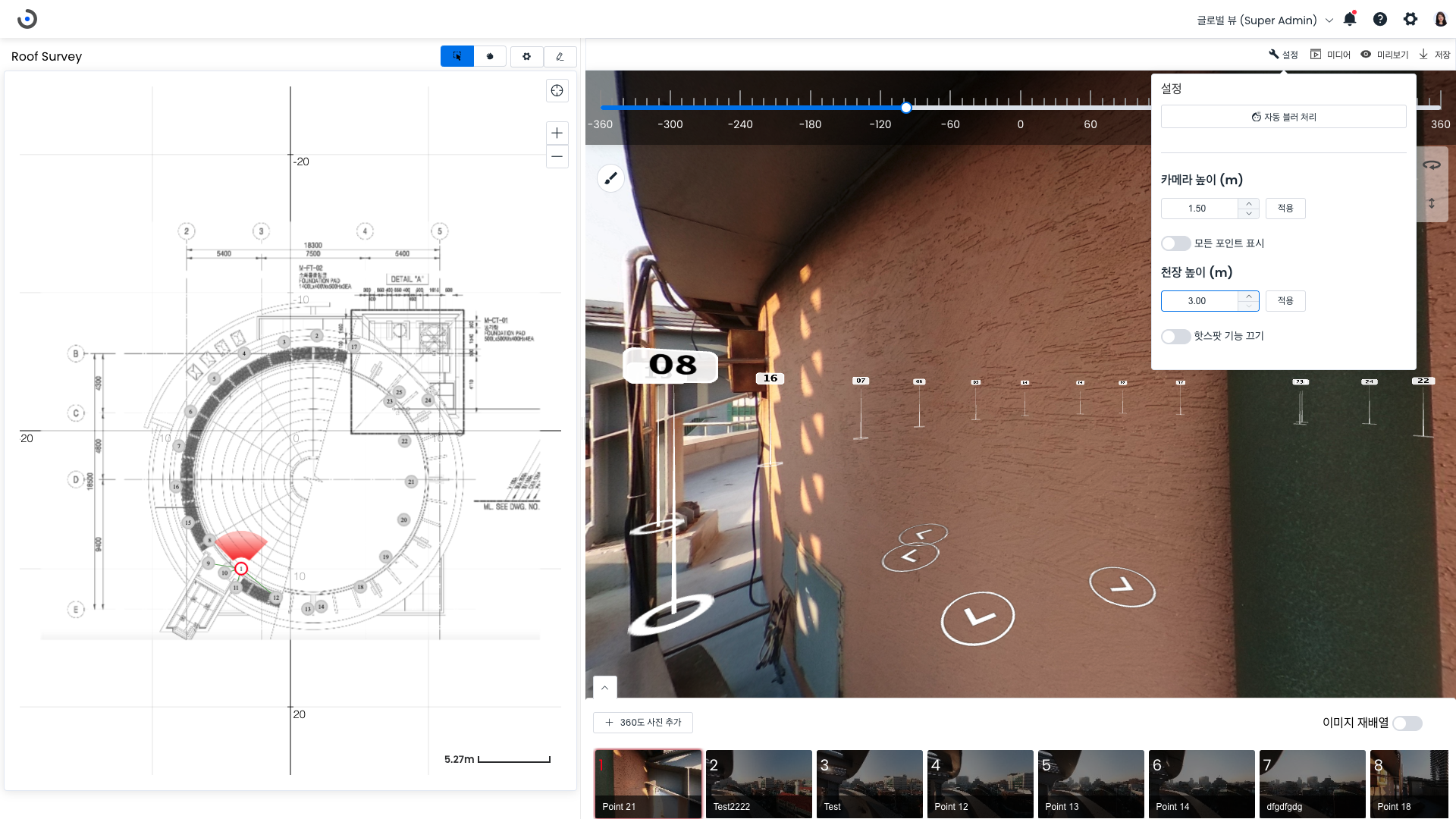Click the 360도 사진 추가 button
This screenshot has height=819, width=1456.
pos(642,722)
